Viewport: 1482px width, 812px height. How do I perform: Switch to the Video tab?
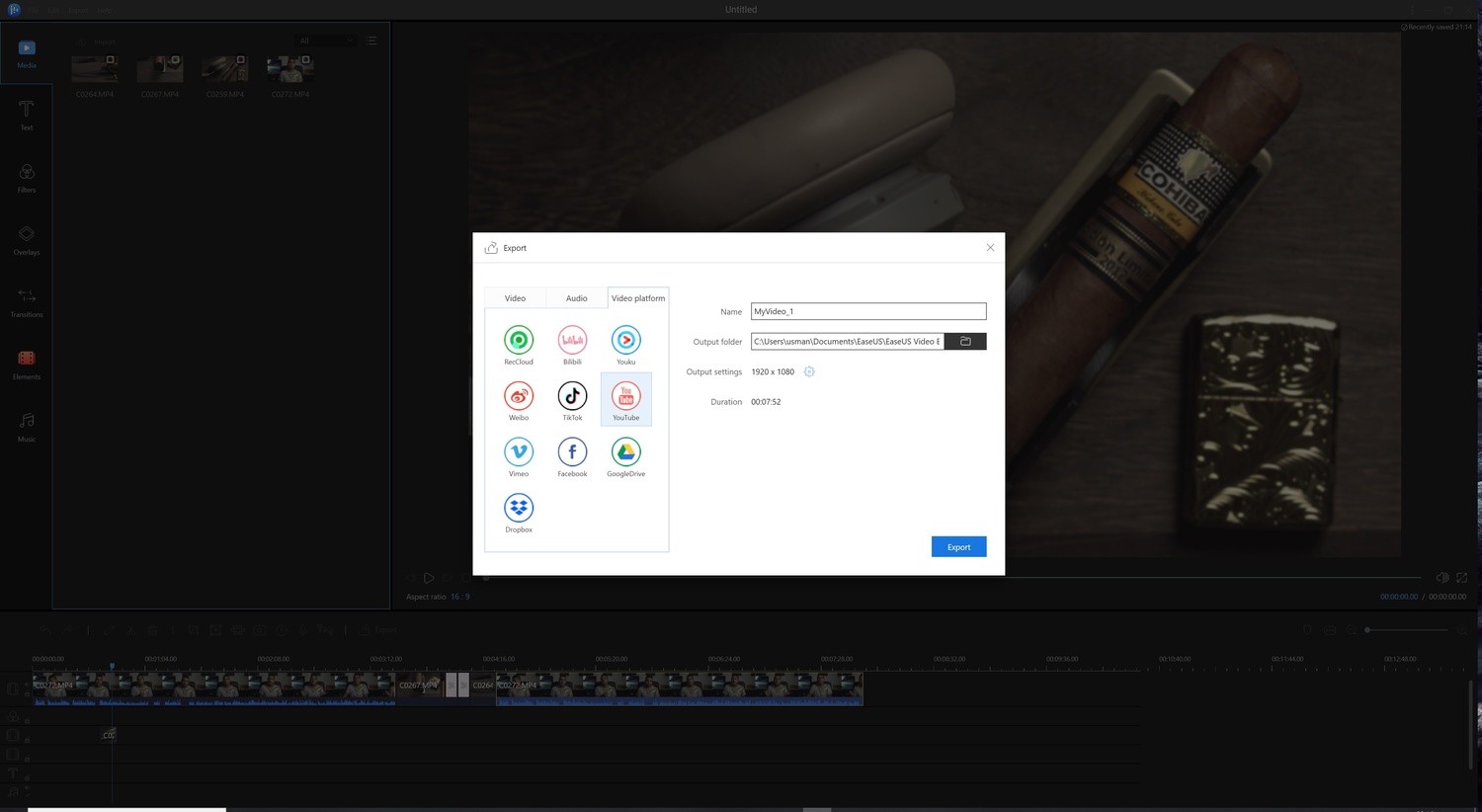(515, 297)
